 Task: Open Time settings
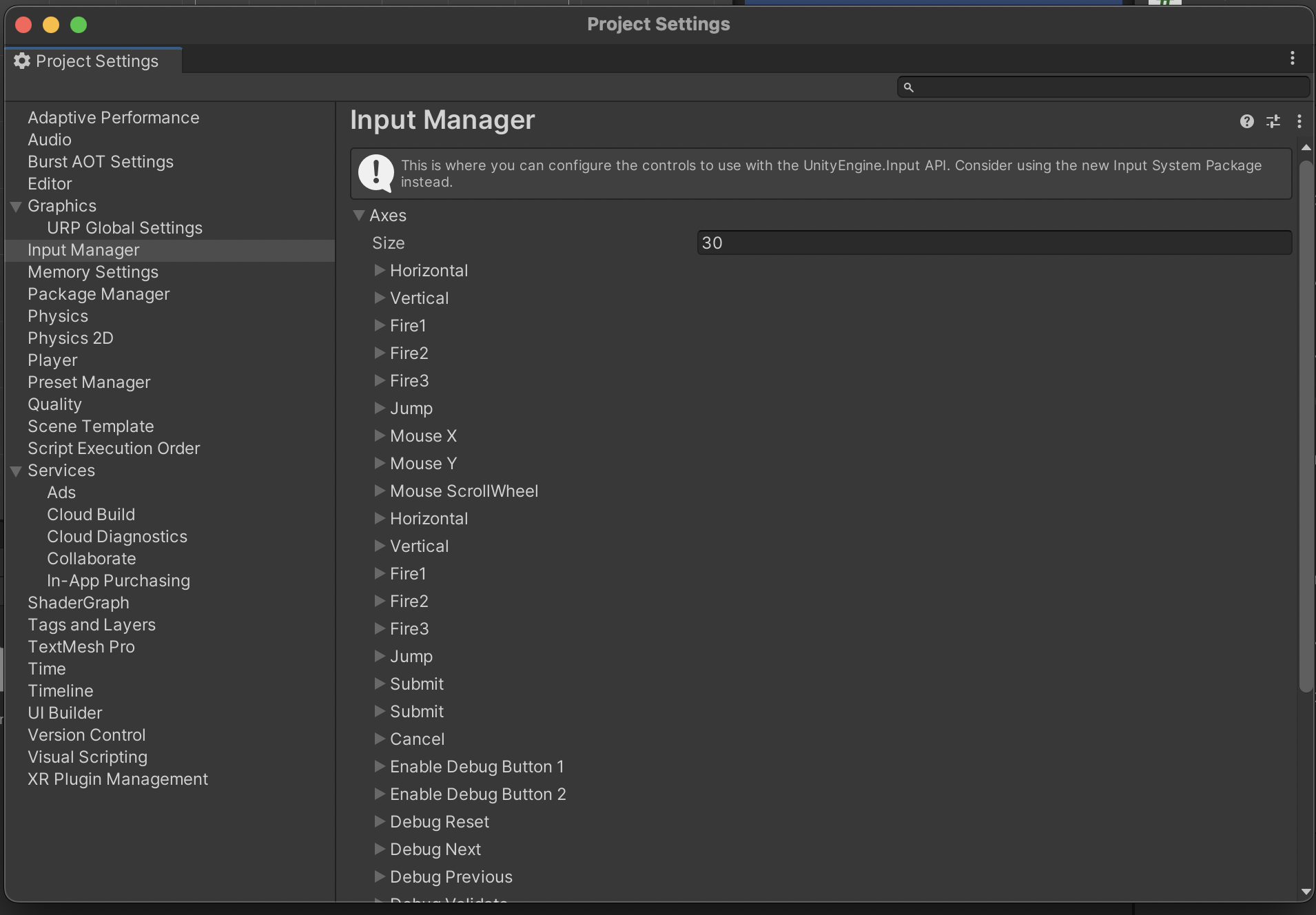click(x=47, y=669)
